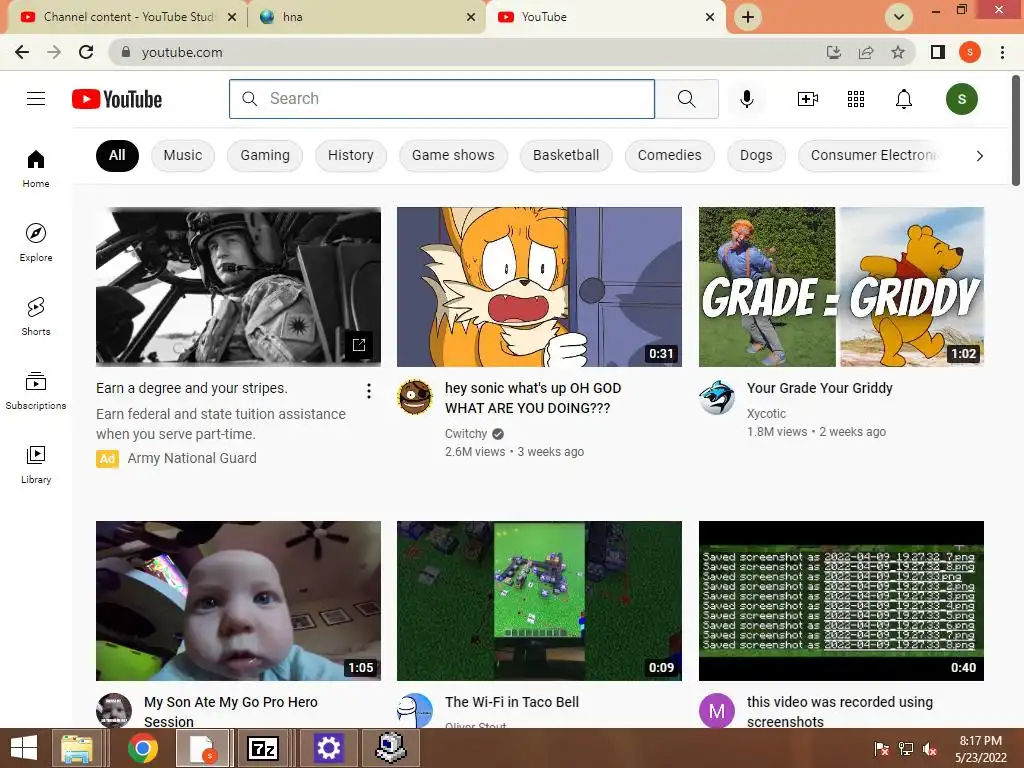Open Cwitchy channel avatar
1024x768 pixels.
coord(415,396)
